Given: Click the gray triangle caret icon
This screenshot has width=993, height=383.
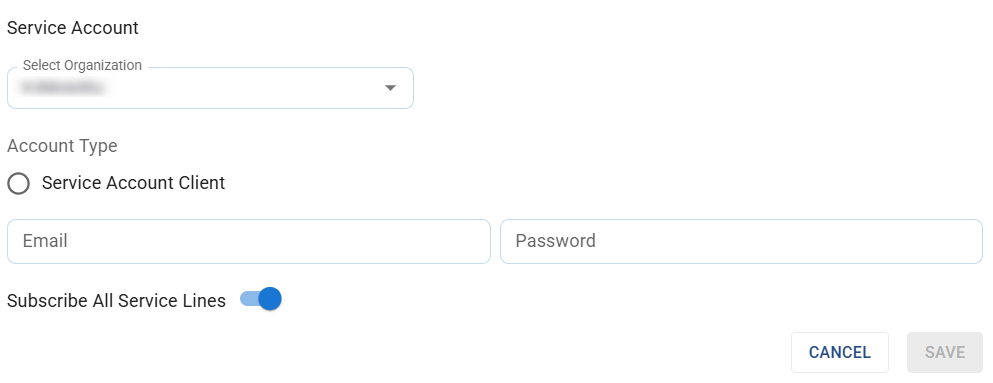Looking at the screenshot, I should 390,88.
